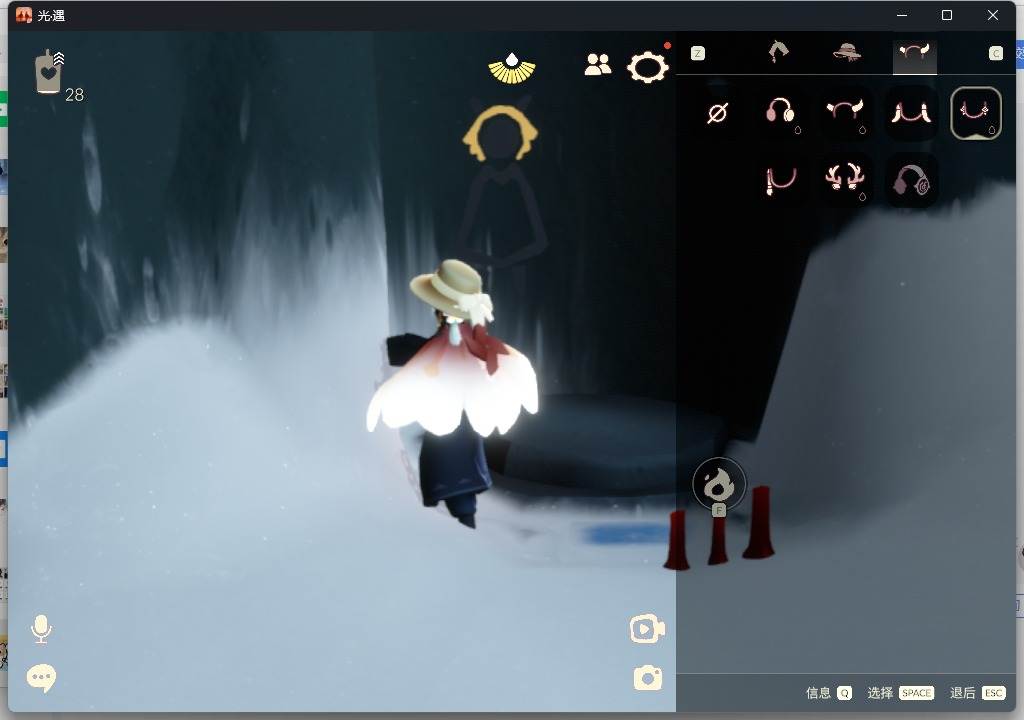Image resolution: width=1024 pixels, height=720 pixels.
Task: Click the 退后 ESC back button
Action: [x=977, y=693]
